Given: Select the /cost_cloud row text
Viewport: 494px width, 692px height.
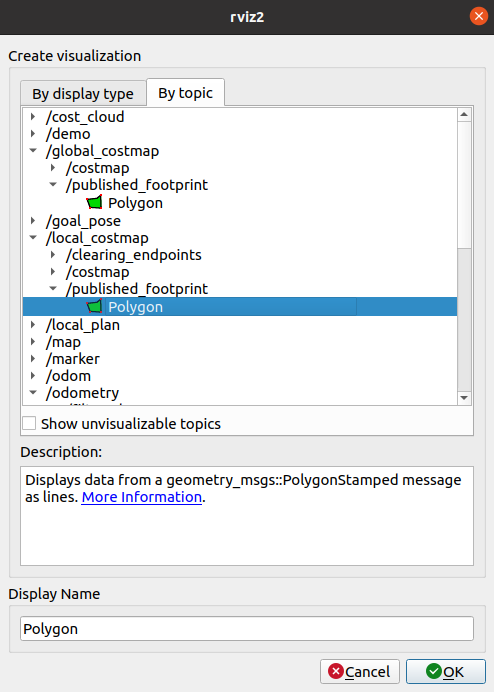Looking at the screenshot, I should coord(85,117).
